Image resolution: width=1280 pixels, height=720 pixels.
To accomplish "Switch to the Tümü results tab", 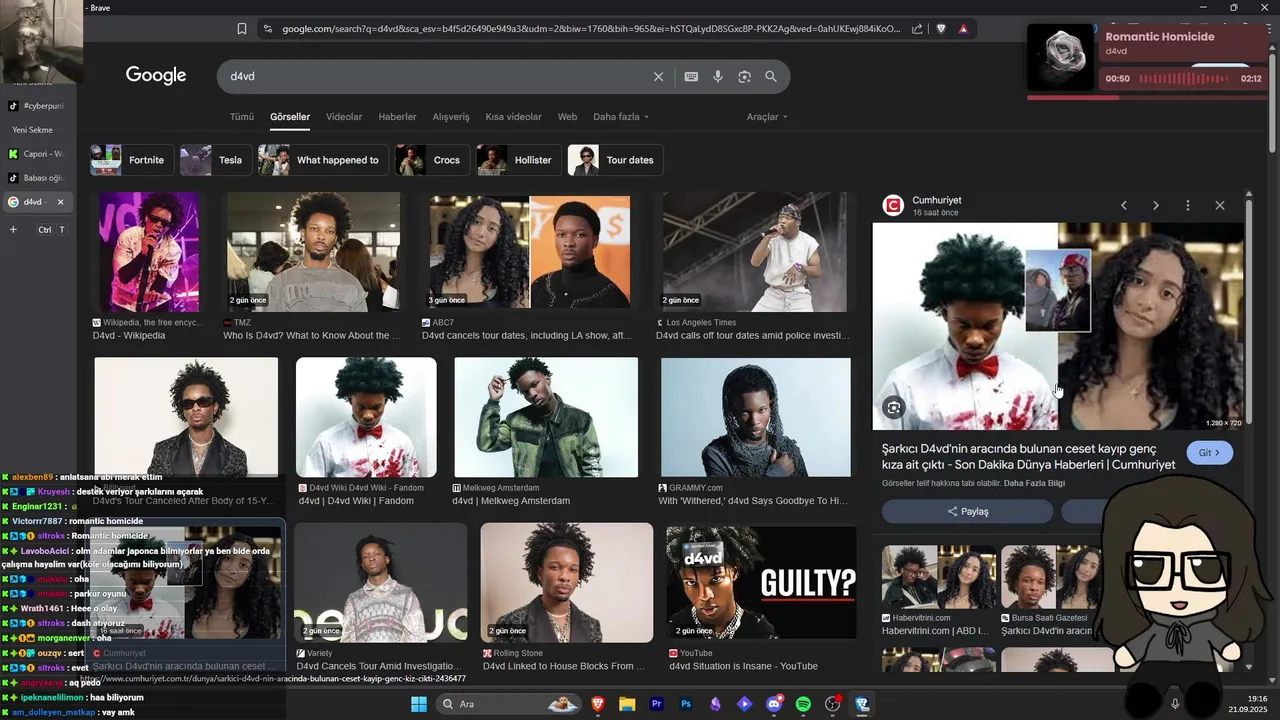I will point(242,117).
